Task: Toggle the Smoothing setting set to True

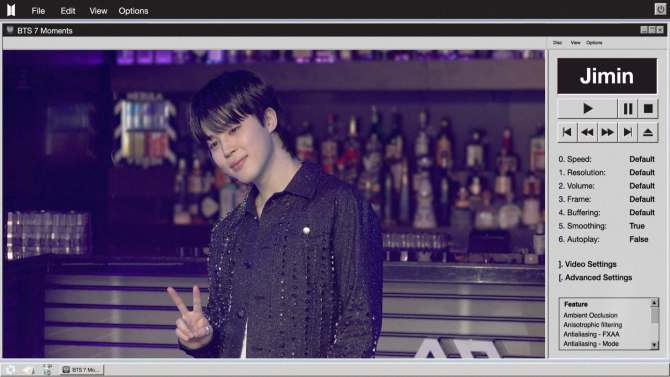Action: click(637, 226)
